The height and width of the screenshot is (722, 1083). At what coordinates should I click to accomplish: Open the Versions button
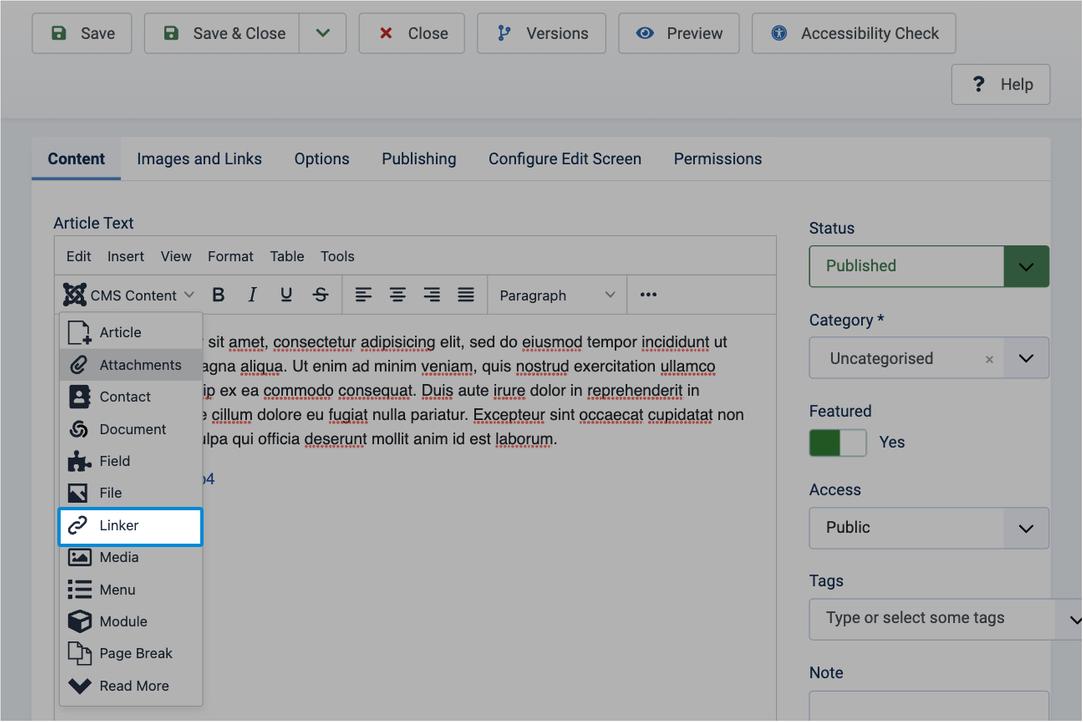pyautogui.click(x=542, y=33)
